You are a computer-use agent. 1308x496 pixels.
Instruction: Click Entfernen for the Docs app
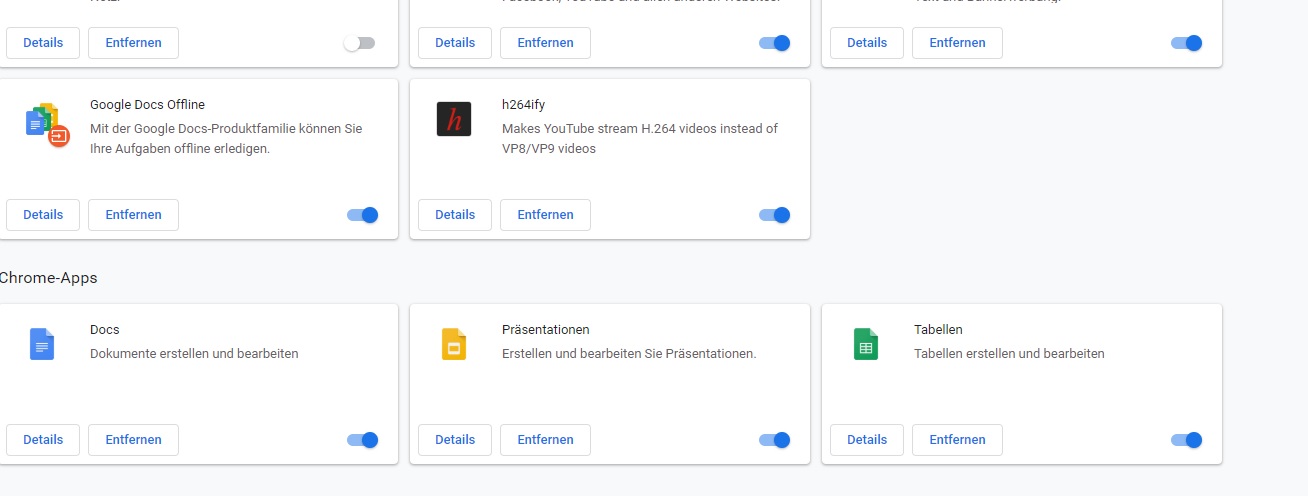pos(133,440)
